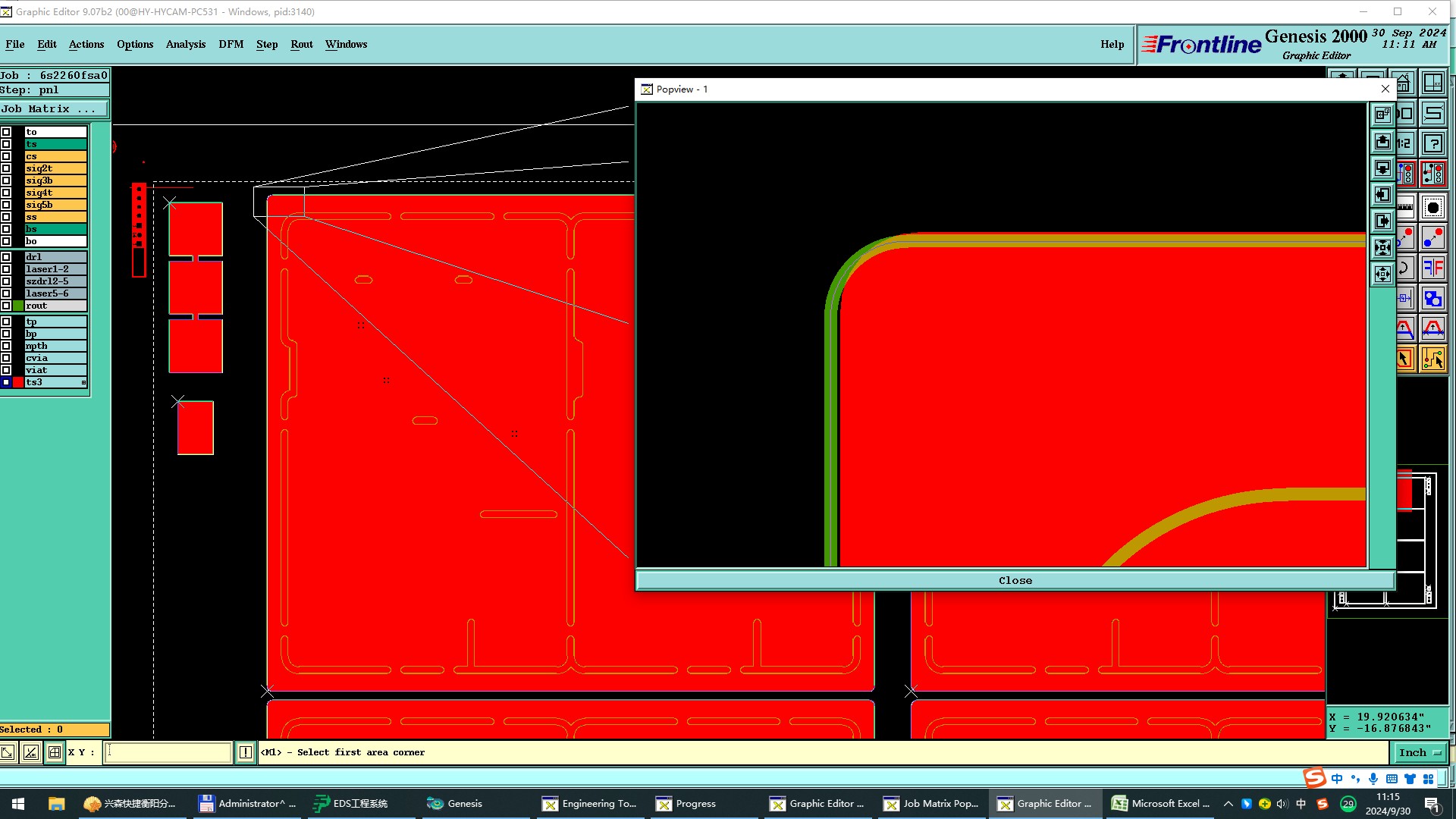Click the diagonal arrow icon in bottom bar
Viewport: 1456px width, 819px height.
coord(8,752)
